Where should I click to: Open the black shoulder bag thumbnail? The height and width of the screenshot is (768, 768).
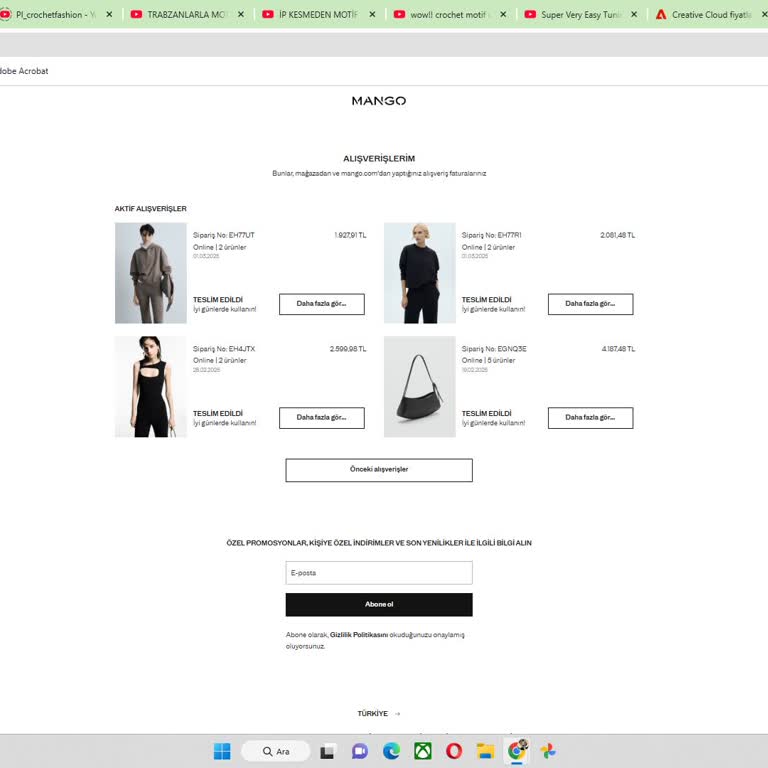pyautogui.click(x=419, y=386)
